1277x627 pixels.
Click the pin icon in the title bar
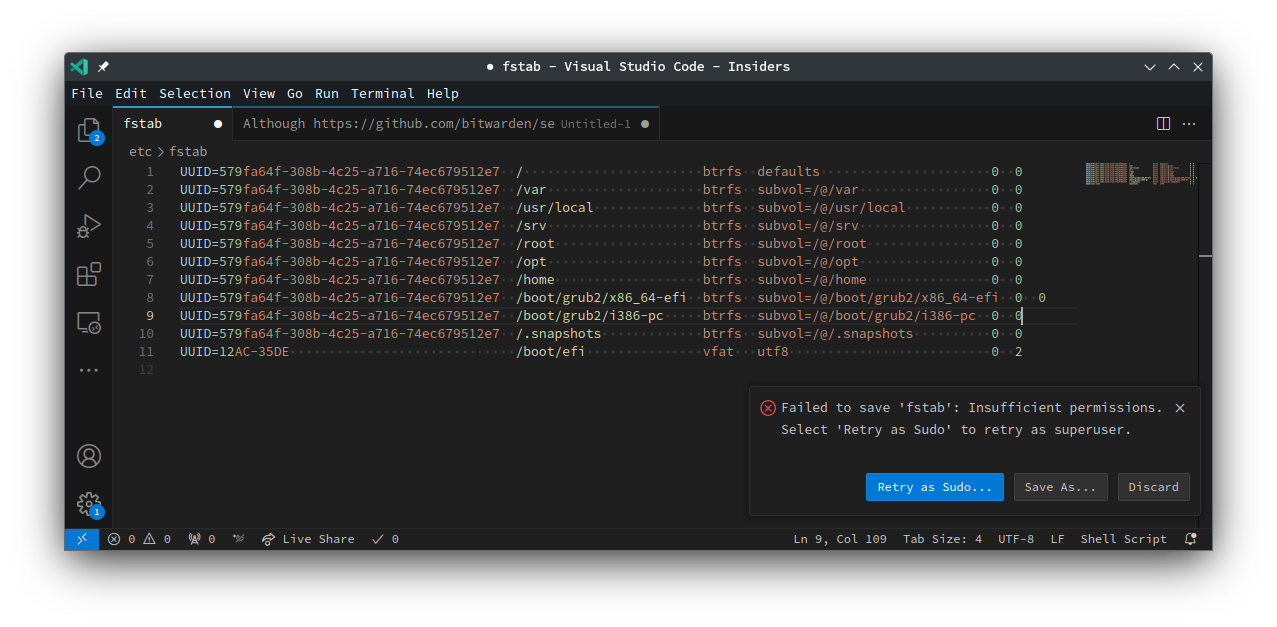pos(104,67)
